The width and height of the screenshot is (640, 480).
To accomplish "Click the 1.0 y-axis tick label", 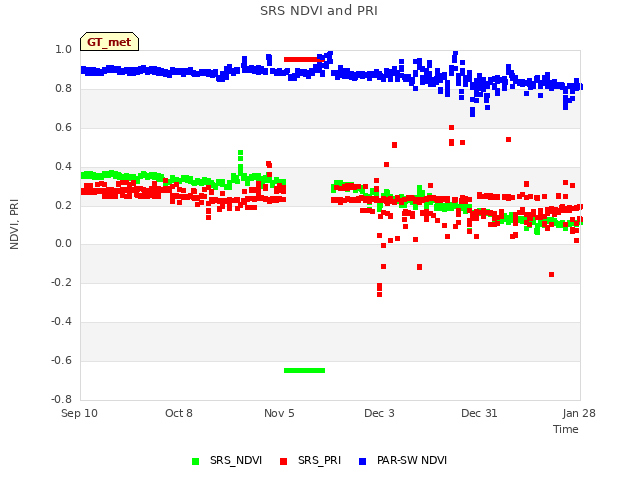I will coord(63,49).
